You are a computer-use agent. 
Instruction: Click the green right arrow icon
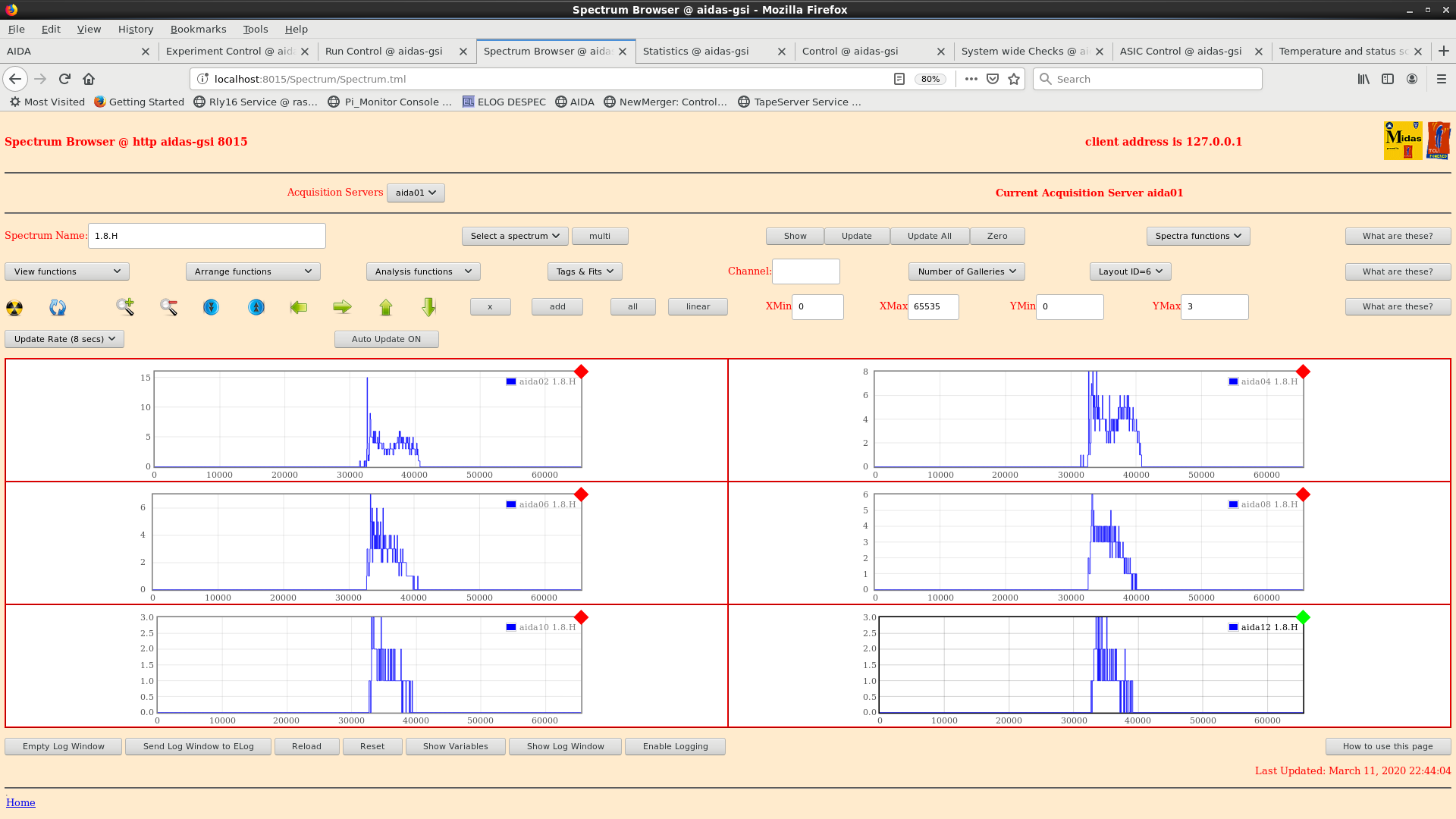[x=342, y=307]
